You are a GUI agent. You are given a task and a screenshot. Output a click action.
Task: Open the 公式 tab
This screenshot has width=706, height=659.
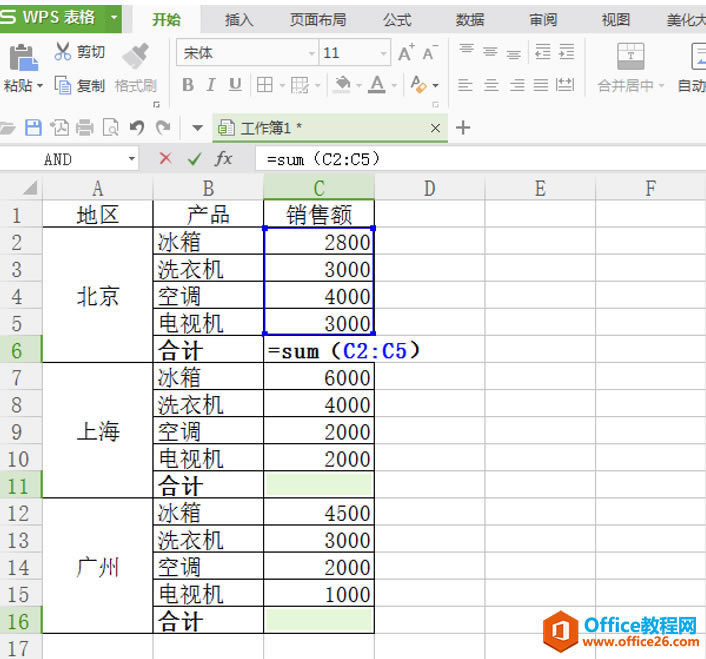click(397, 20)
